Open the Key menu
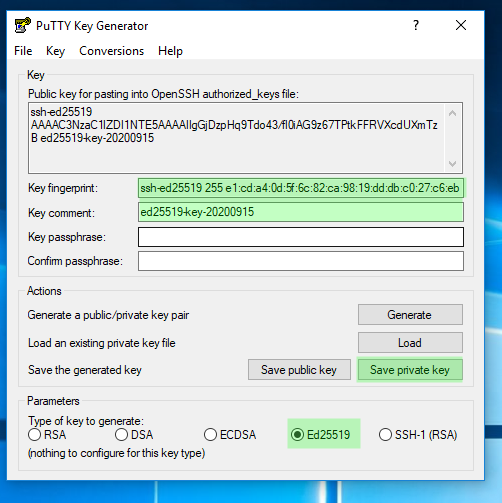This screenshot has height=503, width=502. pos(55,51)
